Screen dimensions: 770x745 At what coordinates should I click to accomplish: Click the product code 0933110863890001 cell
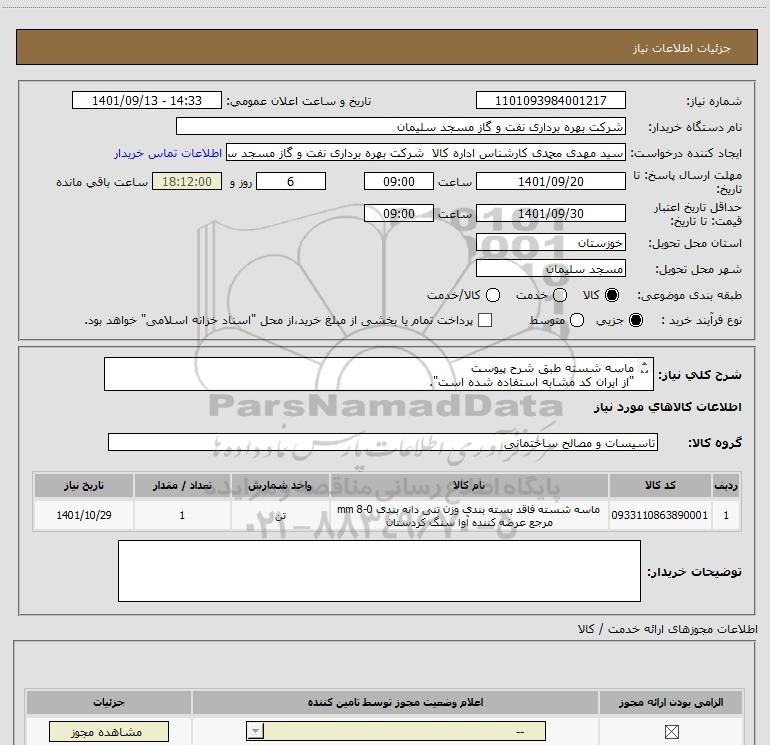pos(660,515)
